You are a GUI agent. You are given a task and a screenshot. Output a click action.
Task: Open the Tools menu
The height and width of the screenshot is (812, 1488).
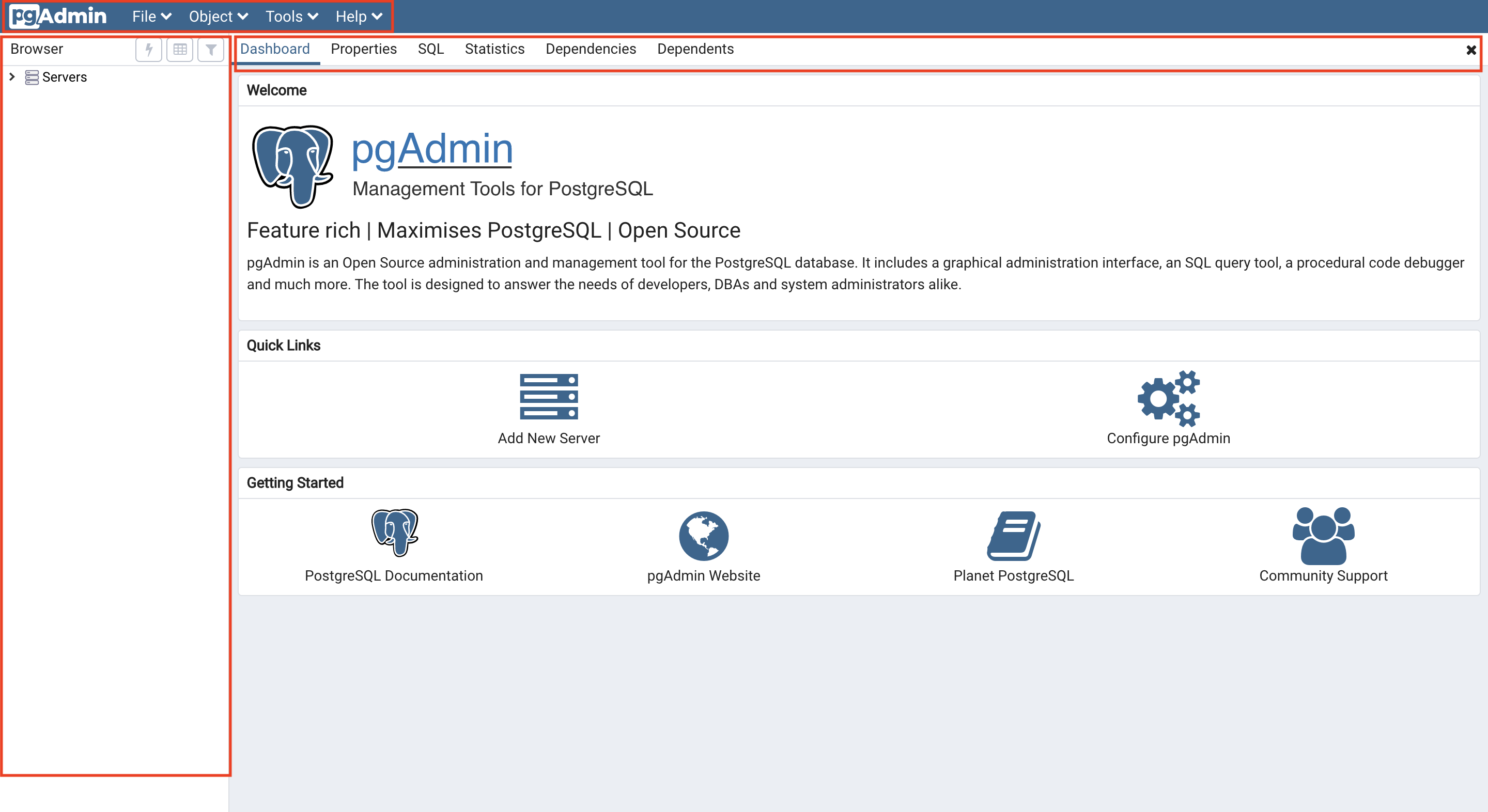coord(291,16)
